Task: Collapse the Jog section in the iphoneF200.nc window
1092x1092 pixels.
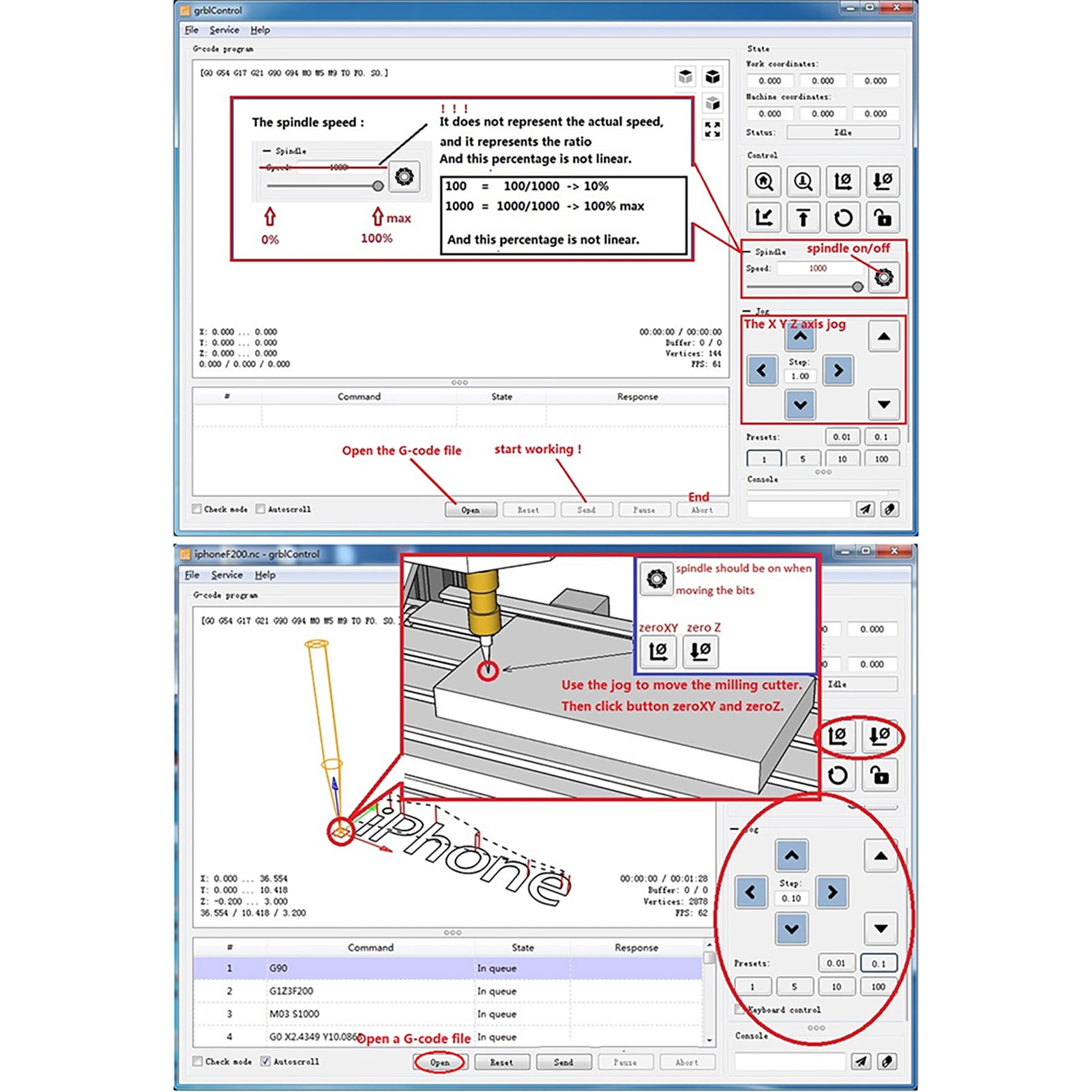Action: [x=735, y=829]
